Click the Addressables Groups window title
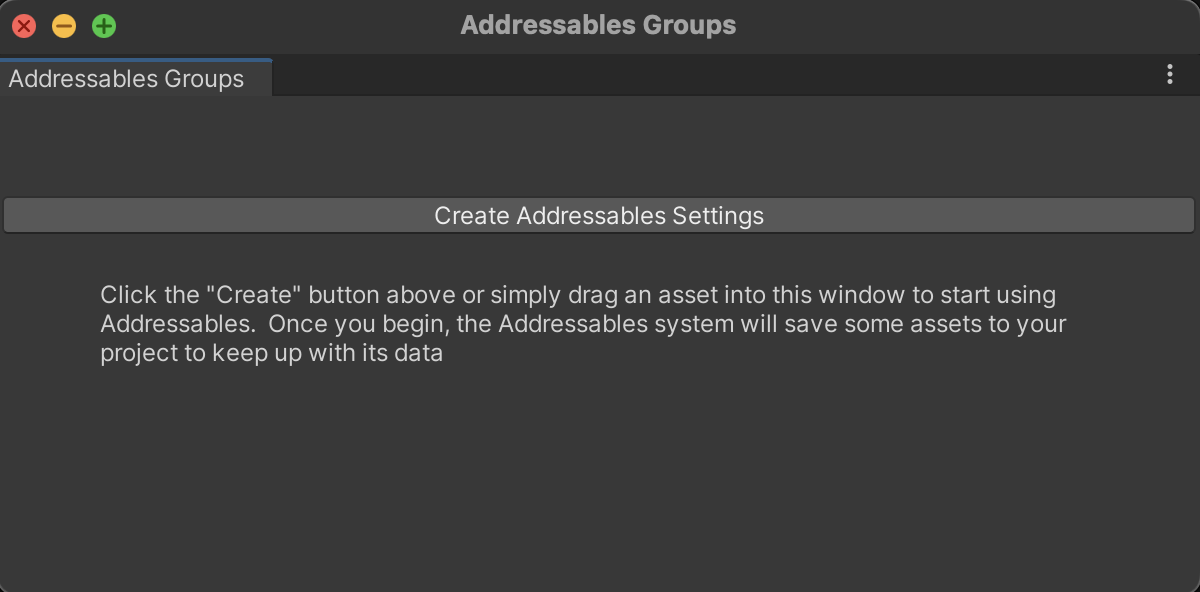 point(598,26)
